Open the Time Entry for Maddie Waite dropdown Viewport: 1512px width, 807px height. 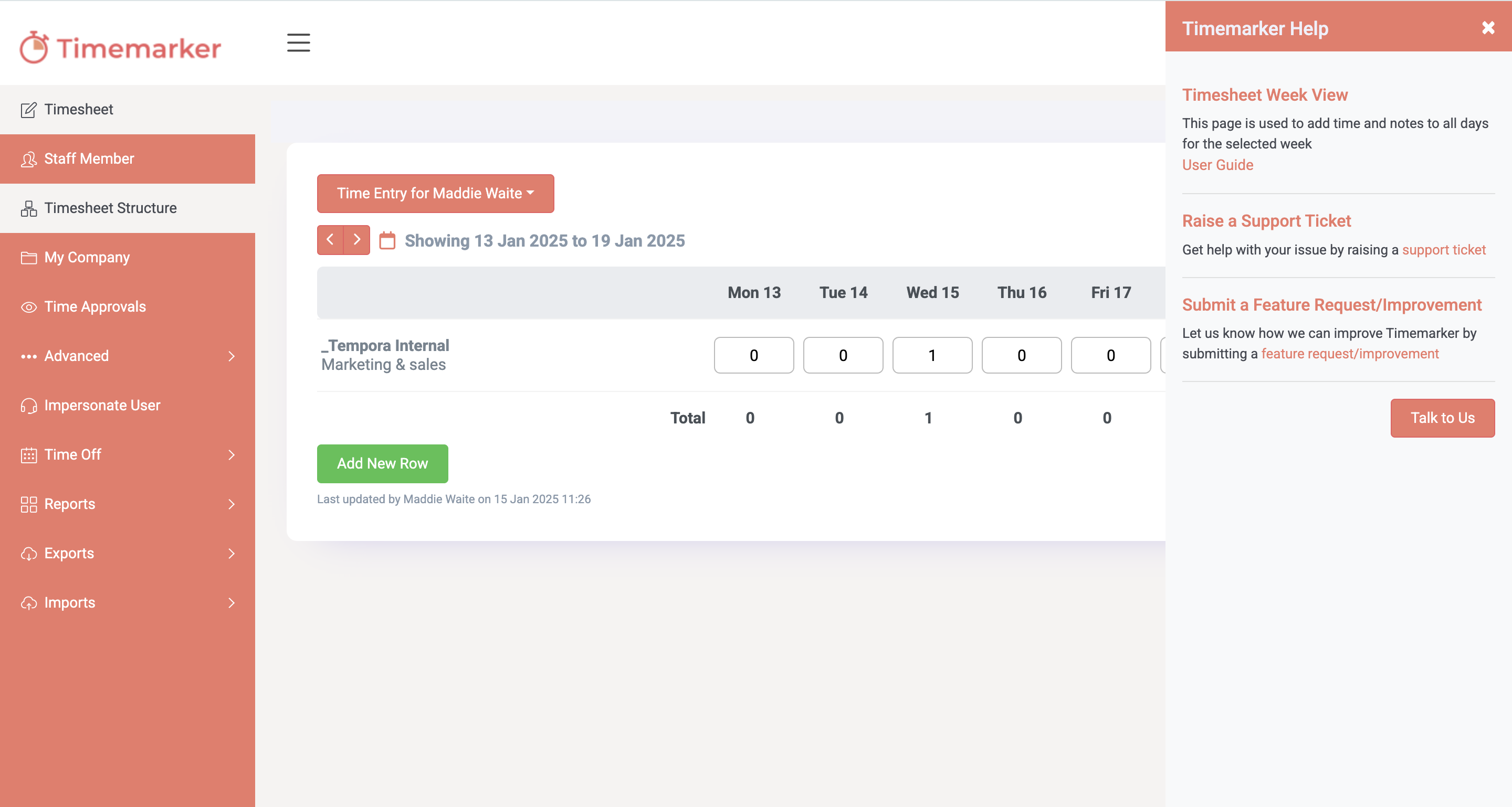tap(435, 194)
